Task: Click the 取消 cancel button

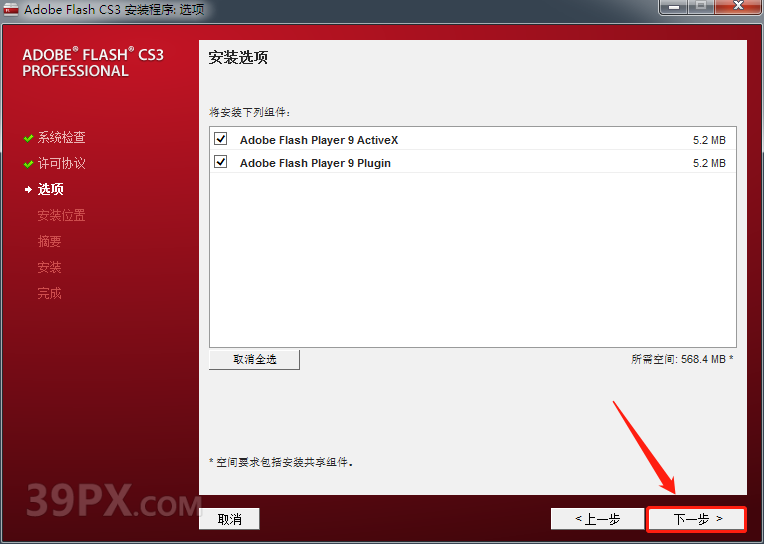Action: tap(229, 519)
